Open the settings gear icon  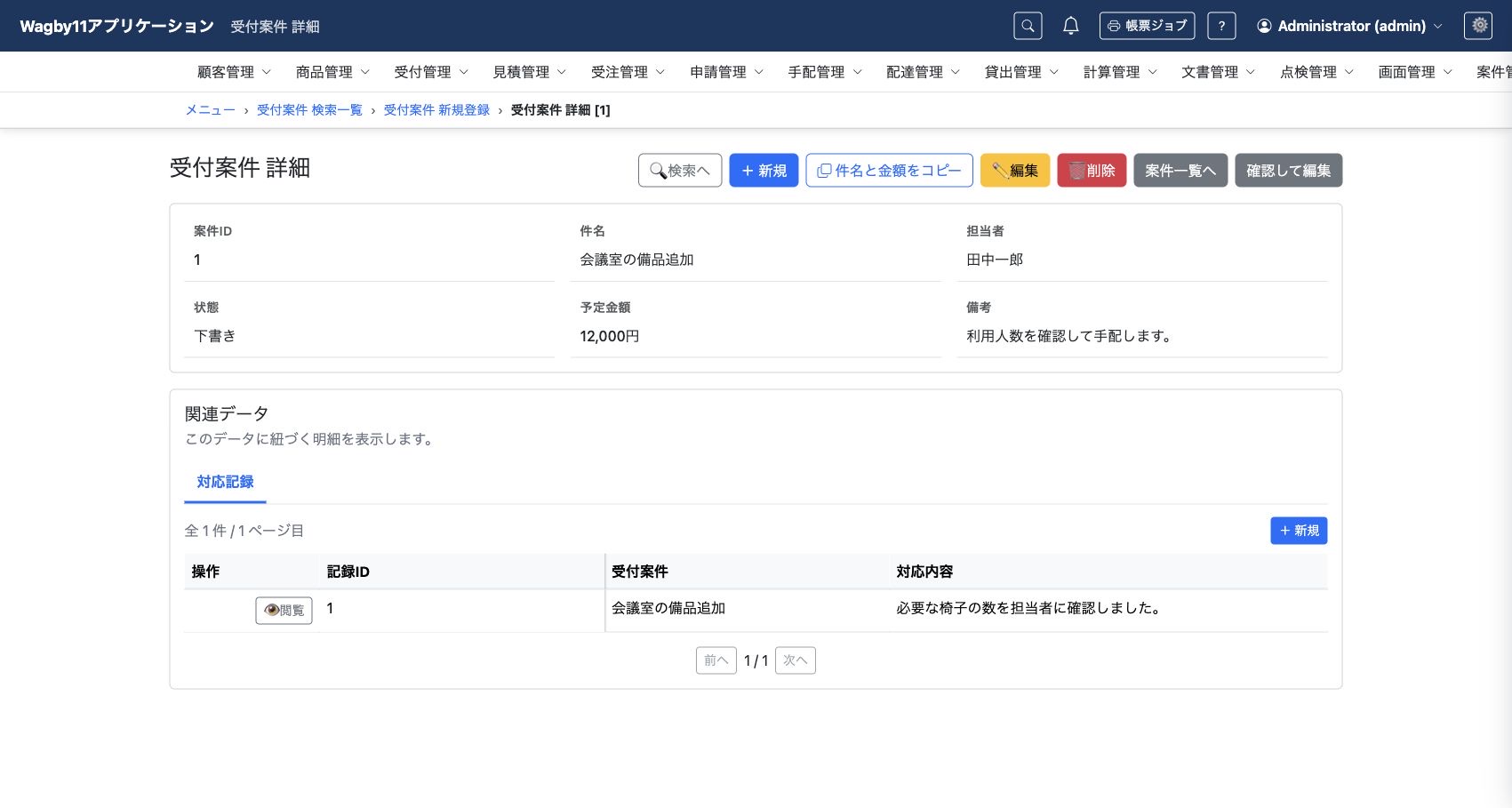point(1479,26)
